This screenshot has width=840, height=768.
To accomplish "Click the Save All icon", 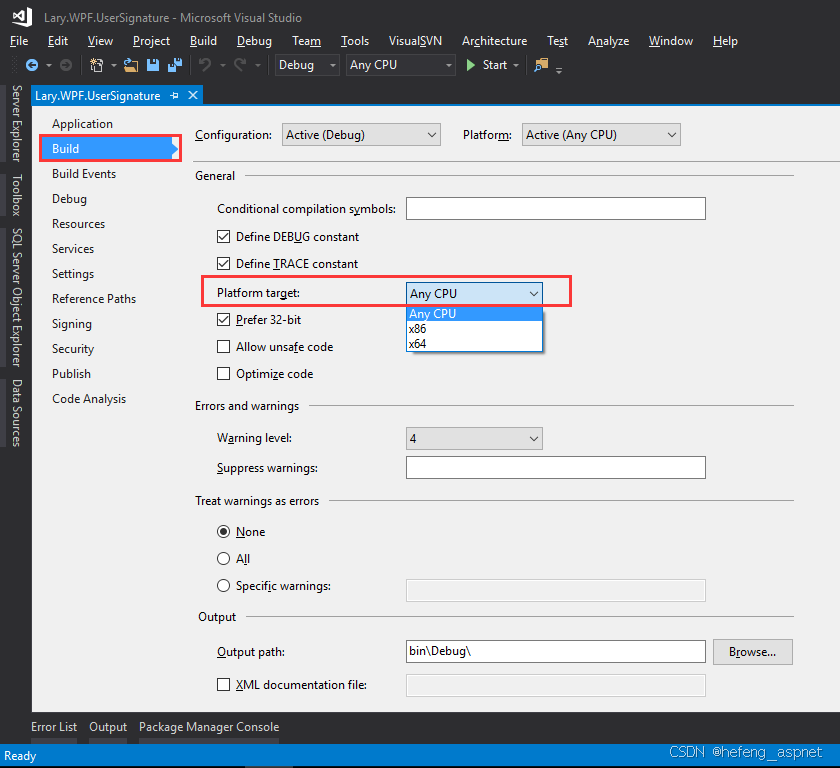I will click(175, 65).
